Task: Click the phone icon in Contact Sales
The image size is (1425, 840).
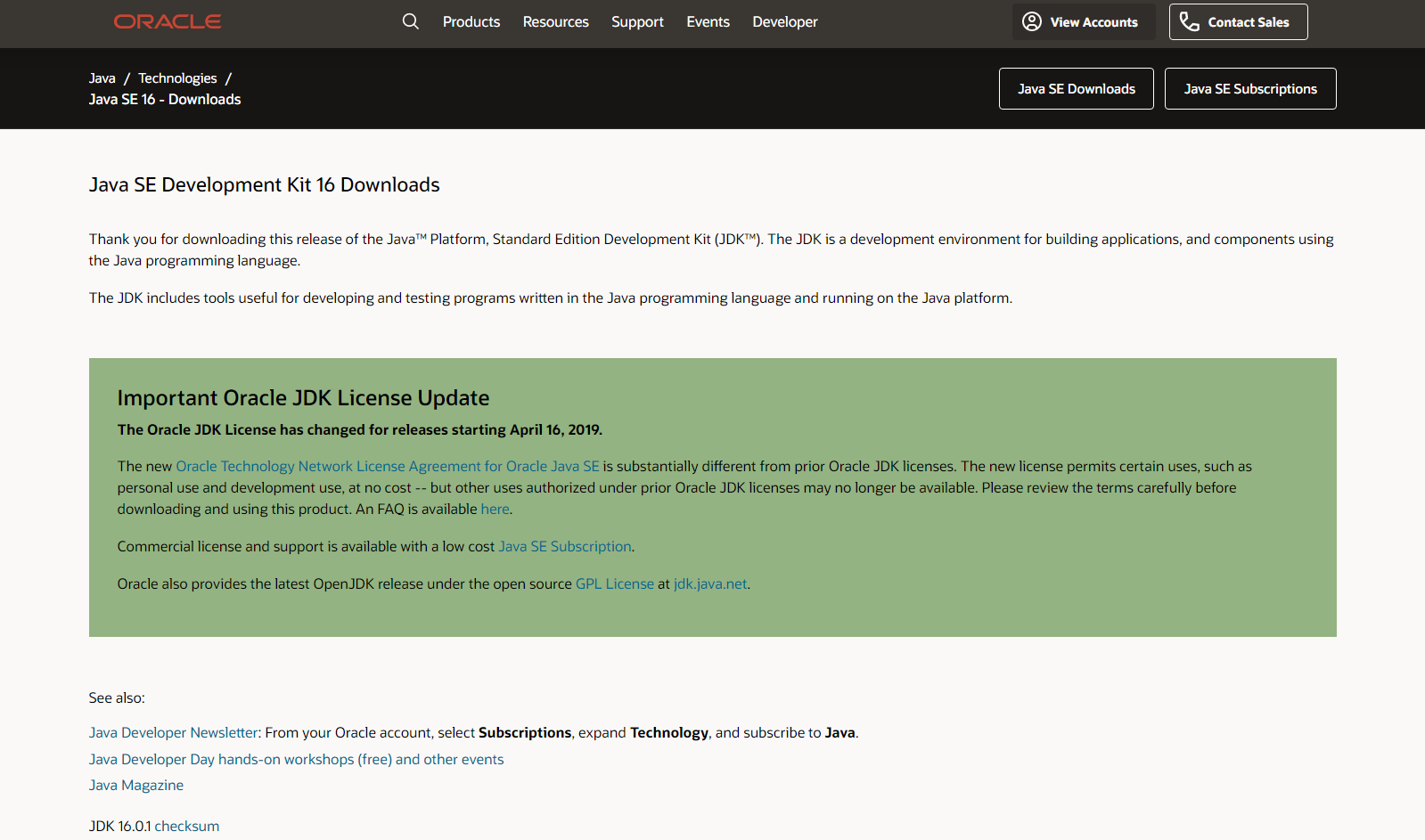Action: pos(1190,21)
